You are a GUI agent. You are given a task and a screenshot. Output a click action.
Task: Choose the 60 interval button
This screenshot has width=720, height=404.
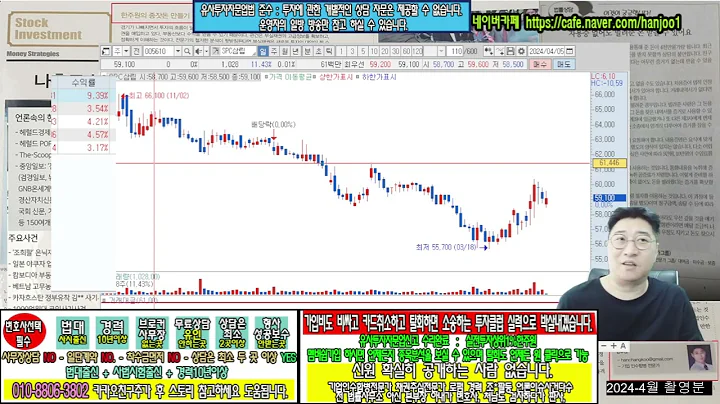(406, 51)
